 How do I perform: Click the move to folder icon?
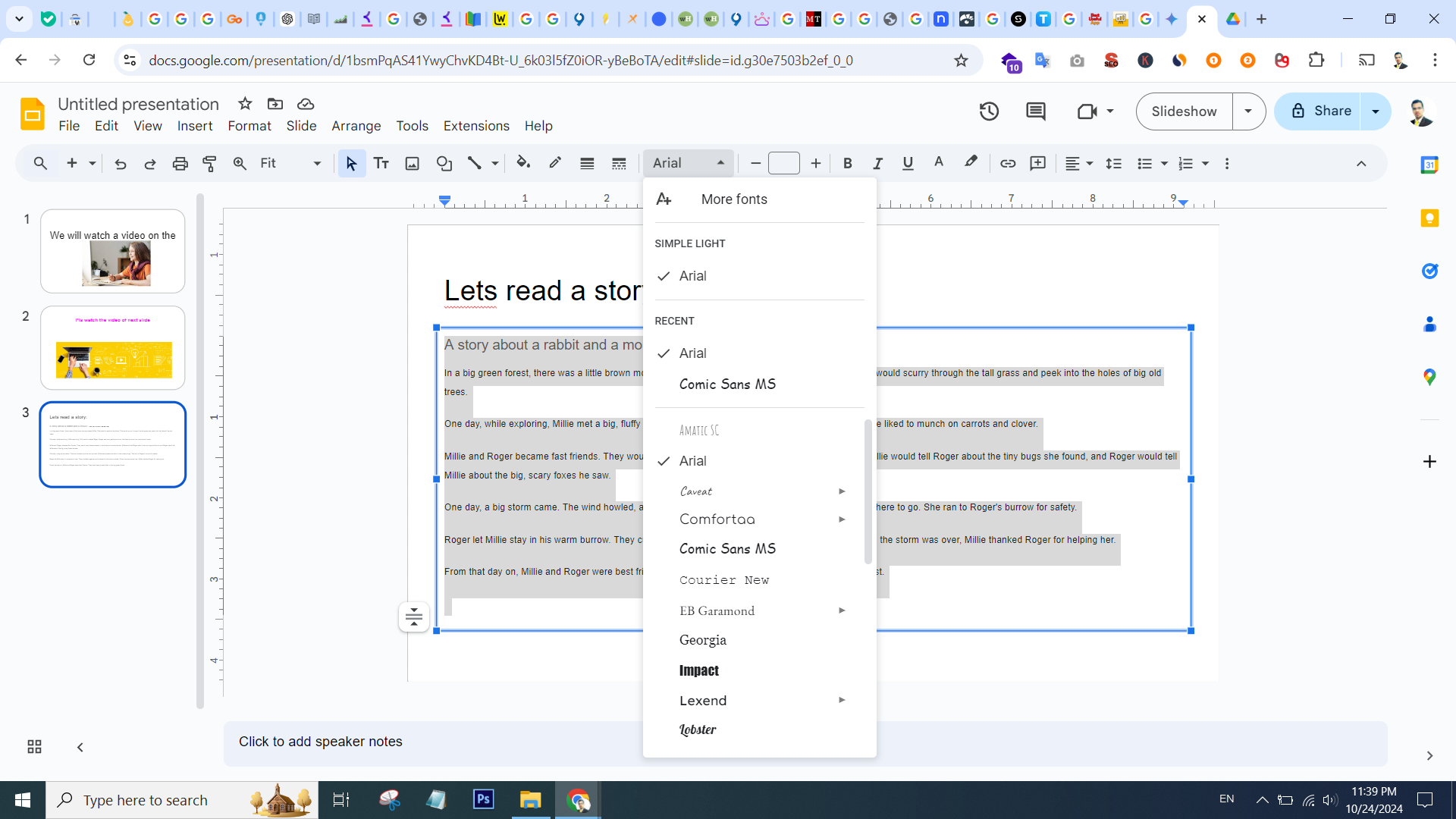[x=275, y=103]
